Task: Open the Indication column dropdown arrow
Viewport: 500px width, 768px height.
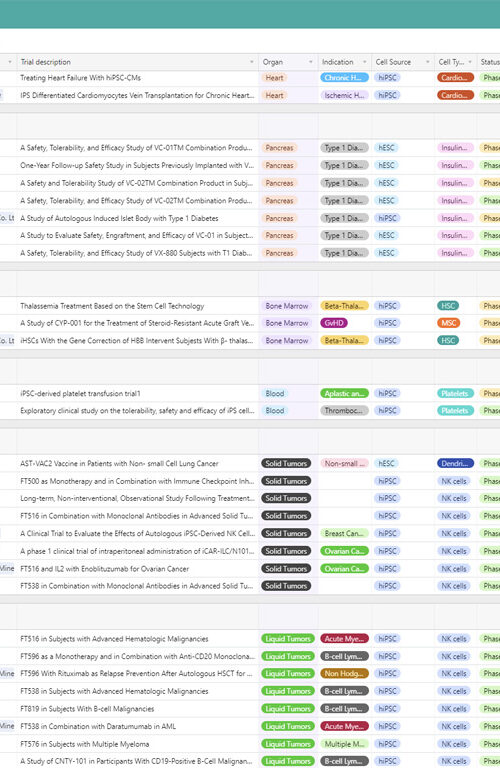Action: pyautogui.click(x=364, y=62)
